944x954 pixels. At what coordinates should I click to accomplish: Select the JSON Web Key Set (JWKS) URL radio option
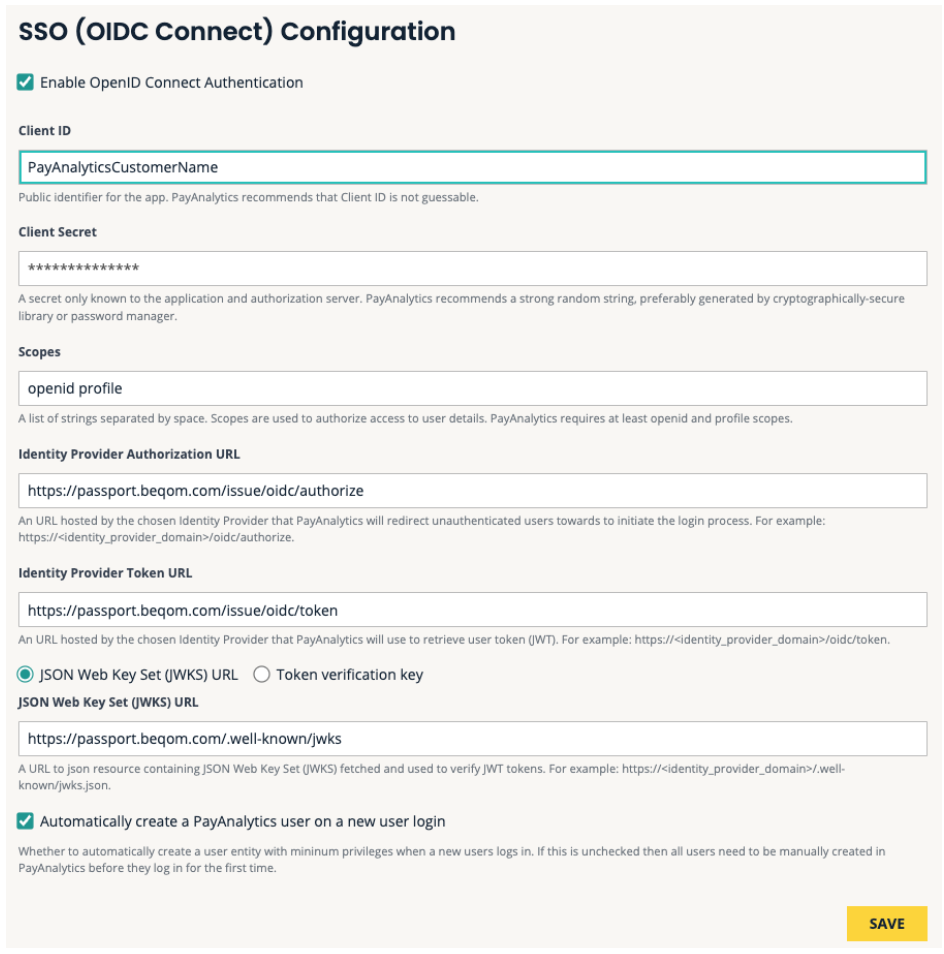point(26,675)
